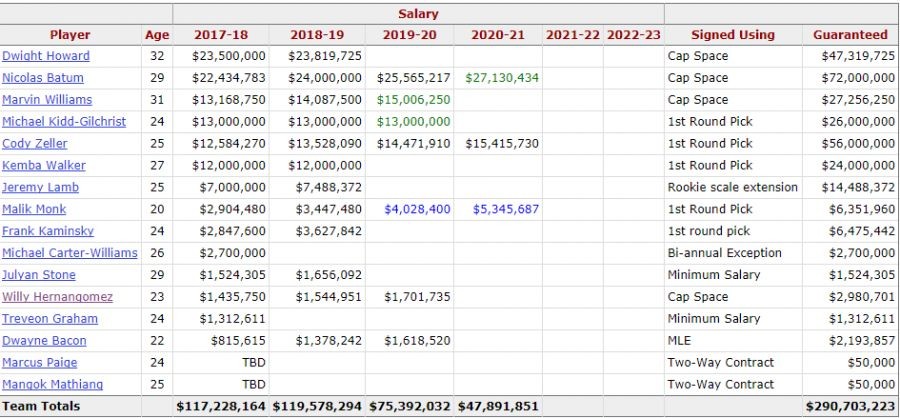Open Dwight Howard's player link
900x418 pixels.
pos(46,56)
